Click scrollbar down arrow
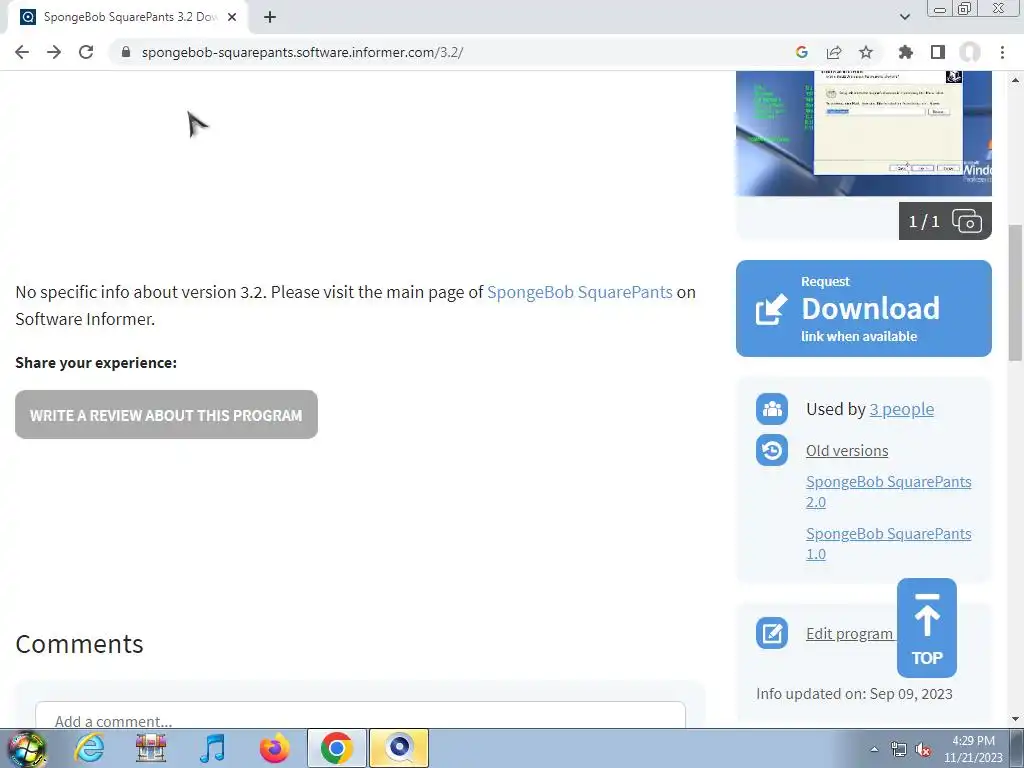 coord(1015,720)
